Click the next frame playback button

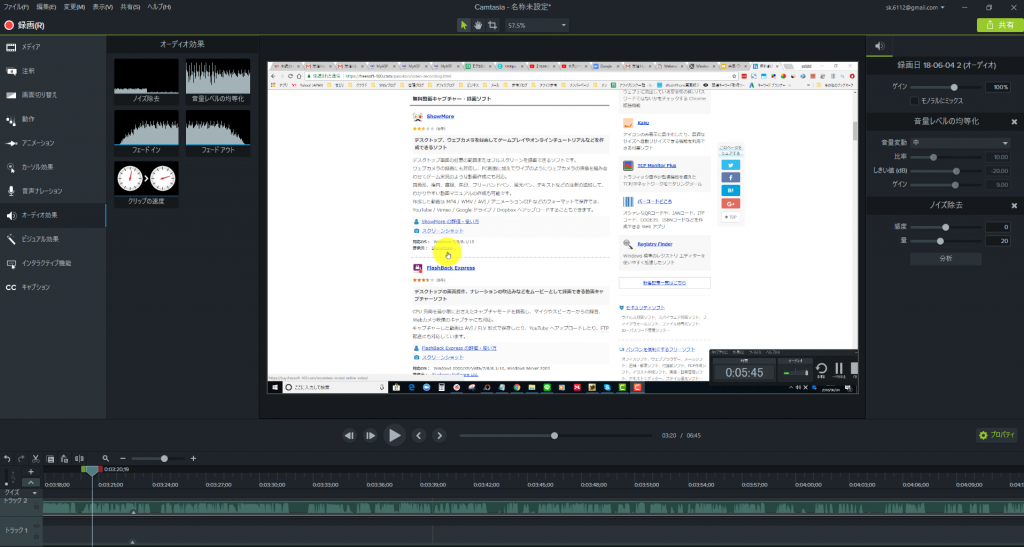point(370,435)
